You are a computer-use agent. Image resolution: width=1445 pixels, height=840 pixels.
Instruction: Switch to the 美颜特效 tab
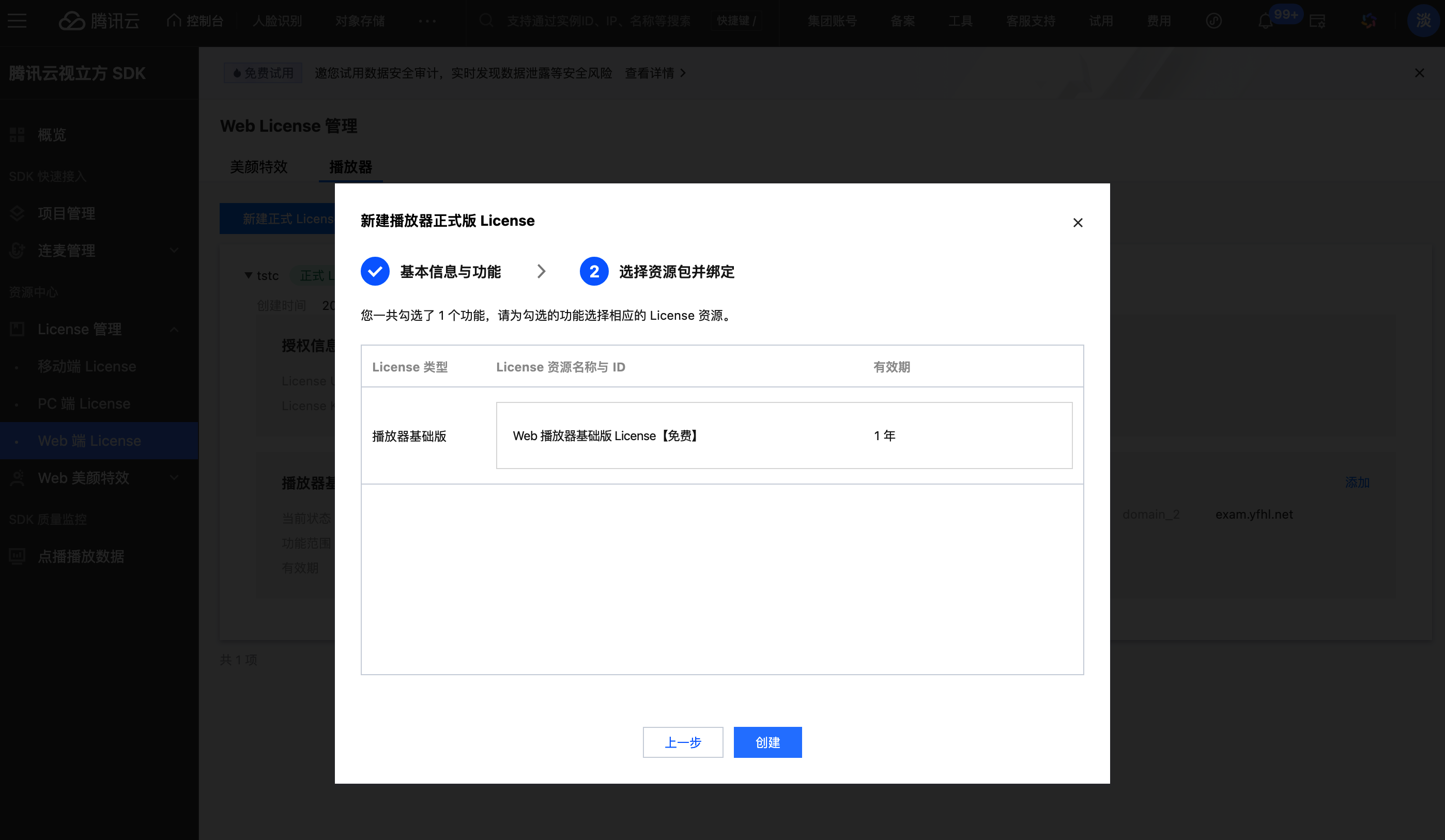click(x=258, y=167)
